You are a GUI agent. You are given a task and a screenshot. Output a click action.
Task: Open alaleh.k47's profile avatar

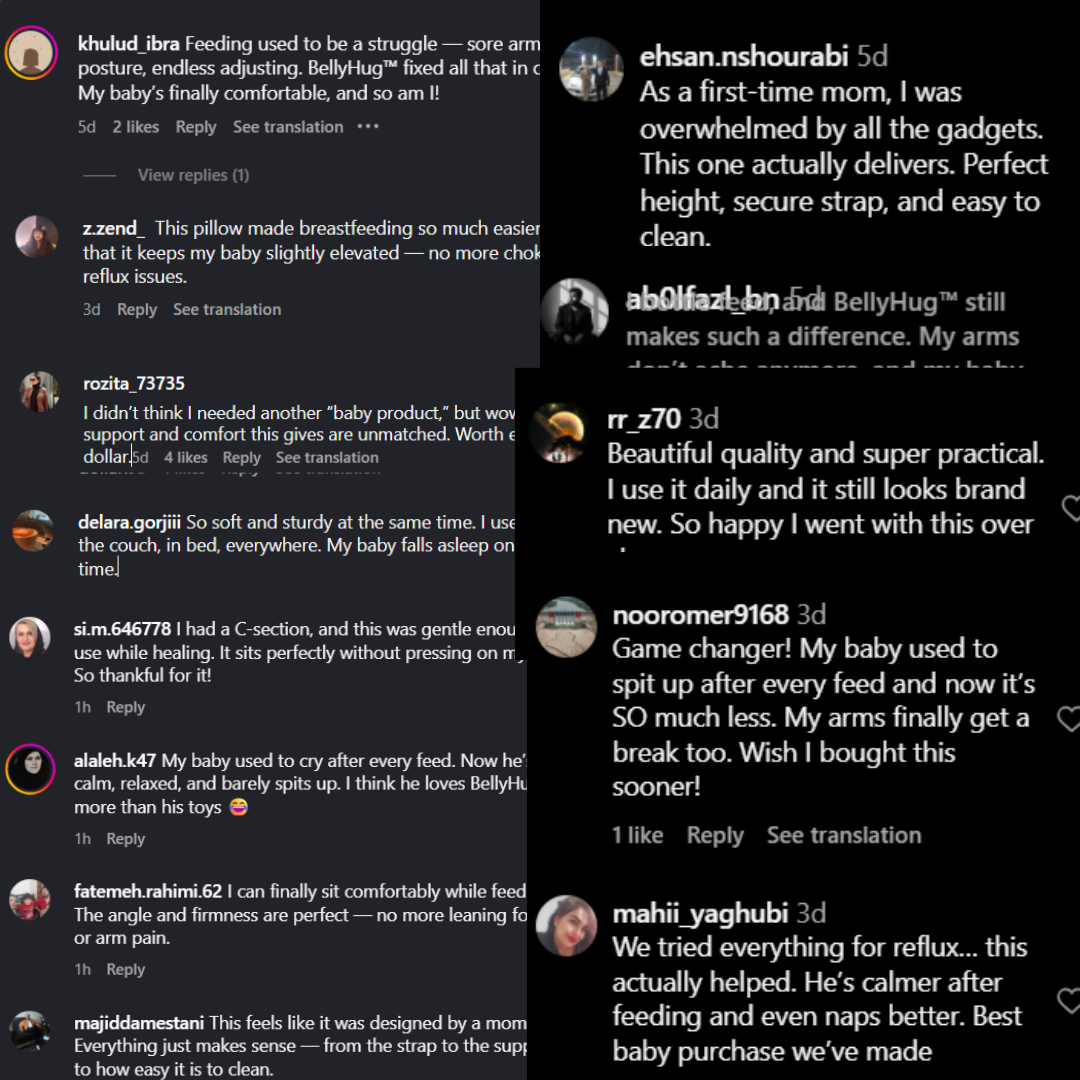[x=30, y=769]
